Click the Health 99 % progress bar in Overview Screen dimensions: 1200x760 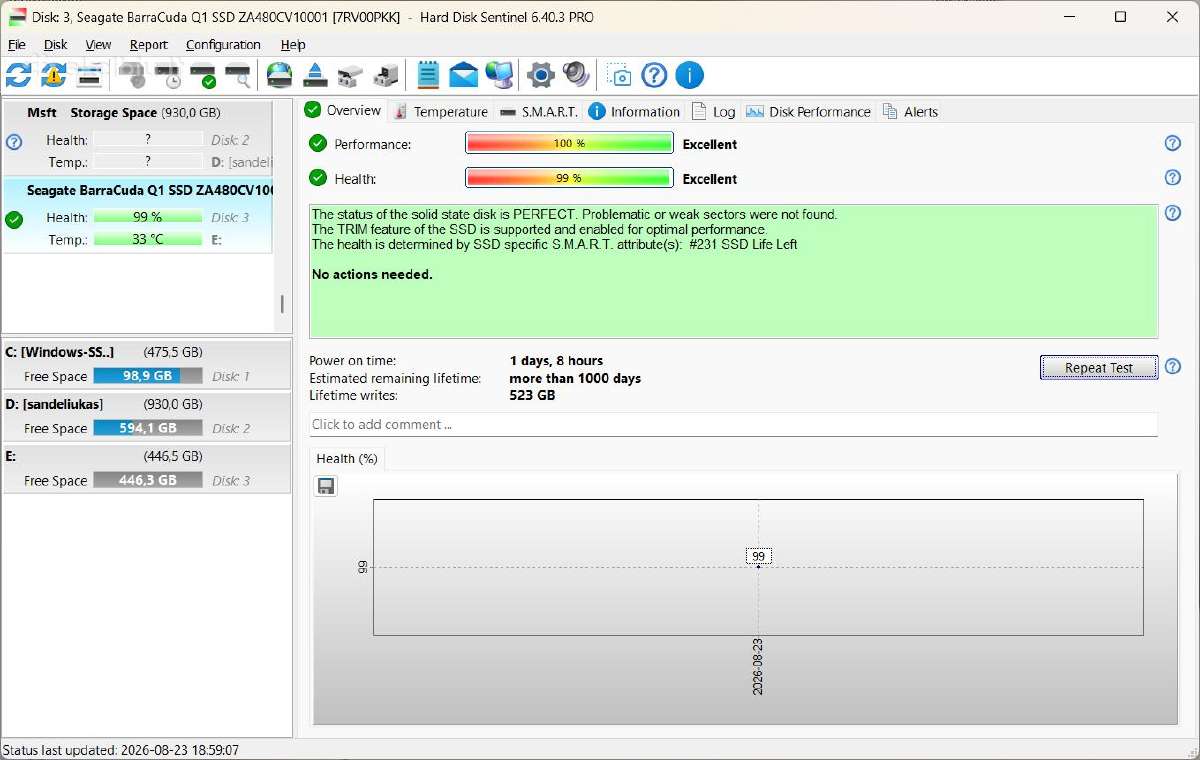[x=569, y=178]
